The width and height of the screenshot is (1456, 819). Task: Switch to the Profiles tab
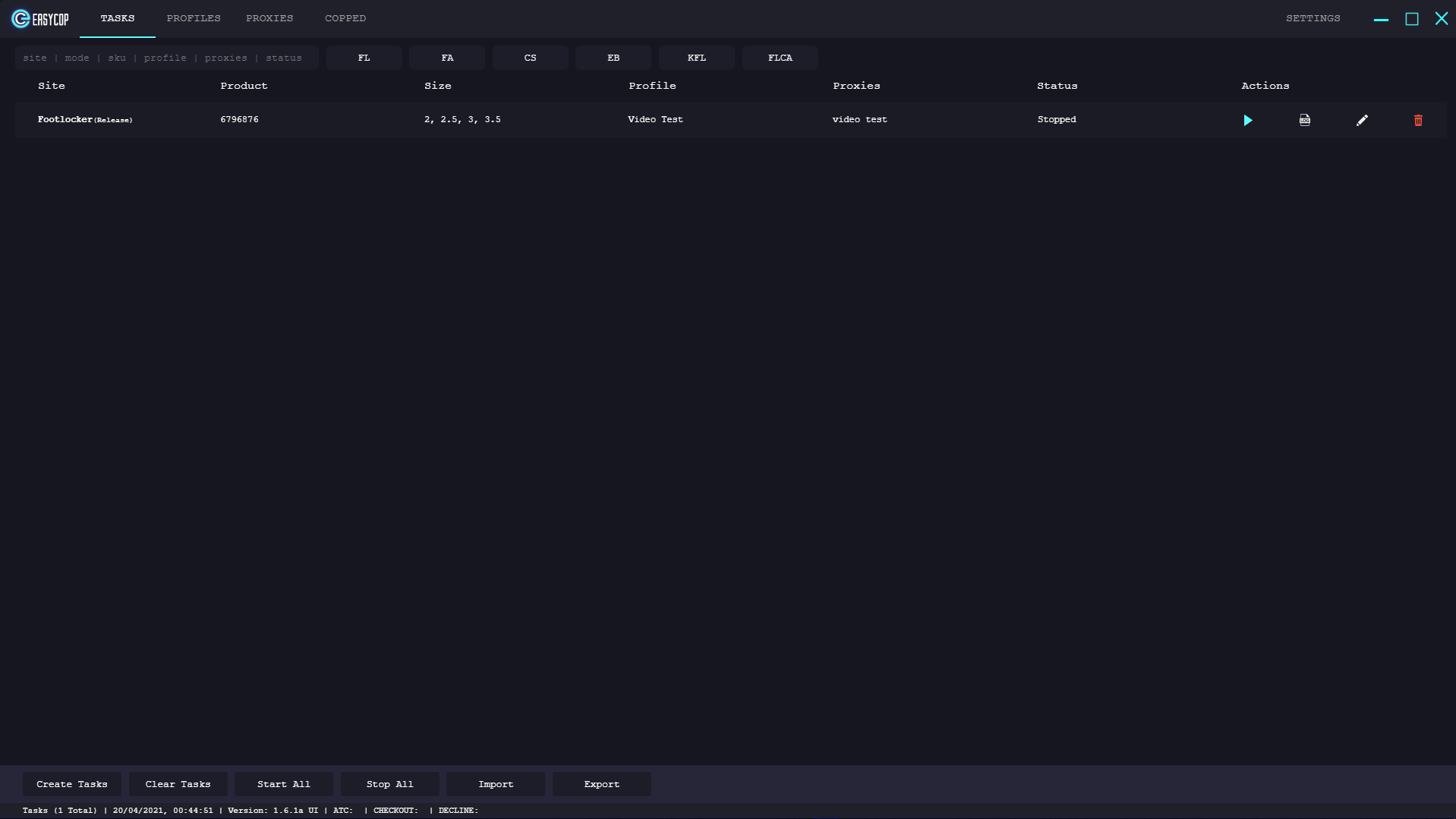[194, 18]
